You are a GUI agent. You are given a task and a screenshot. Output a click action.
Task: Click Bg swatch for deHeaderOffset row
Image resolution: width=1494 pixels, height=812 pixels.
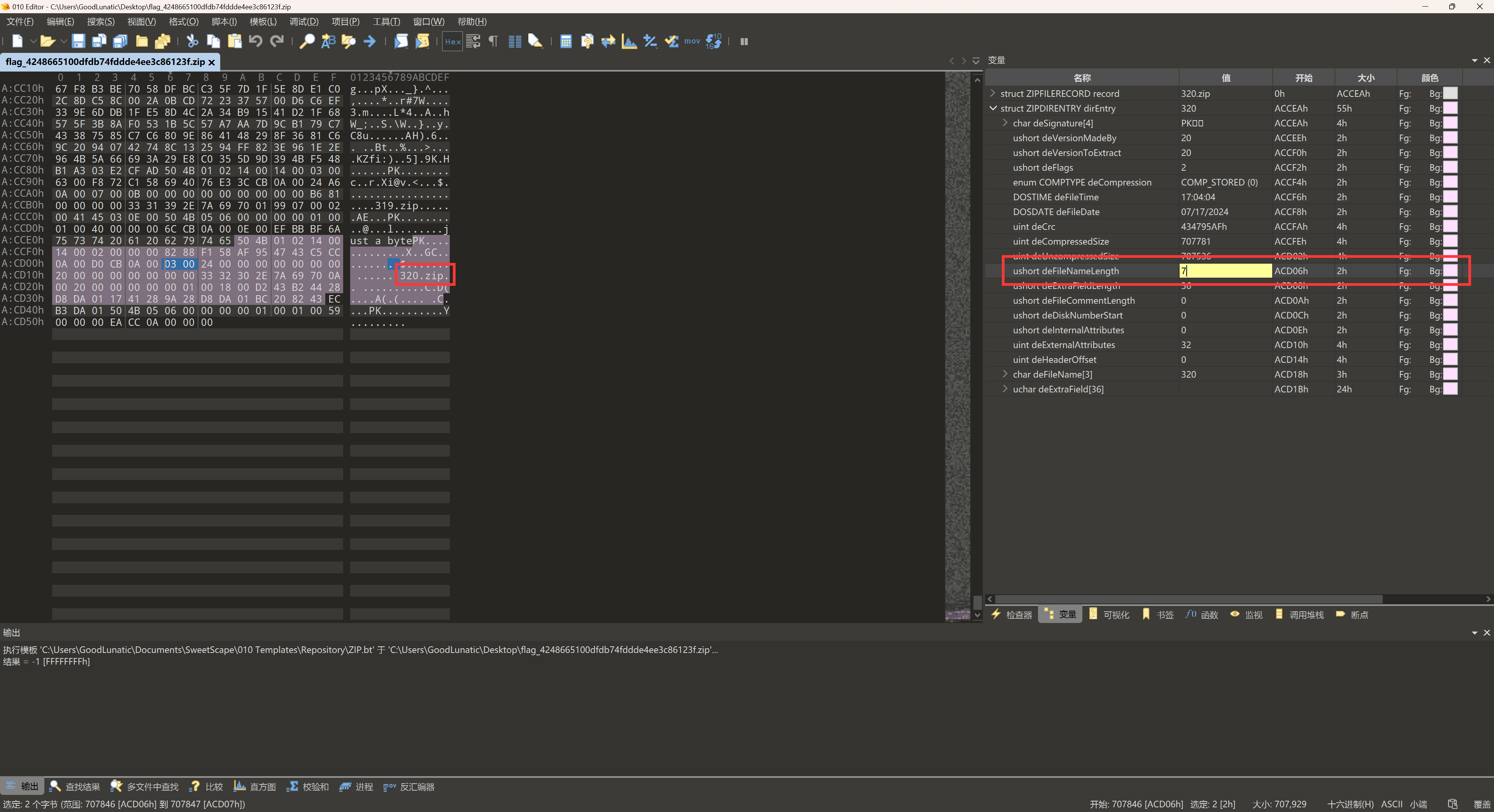[1450, 359]
